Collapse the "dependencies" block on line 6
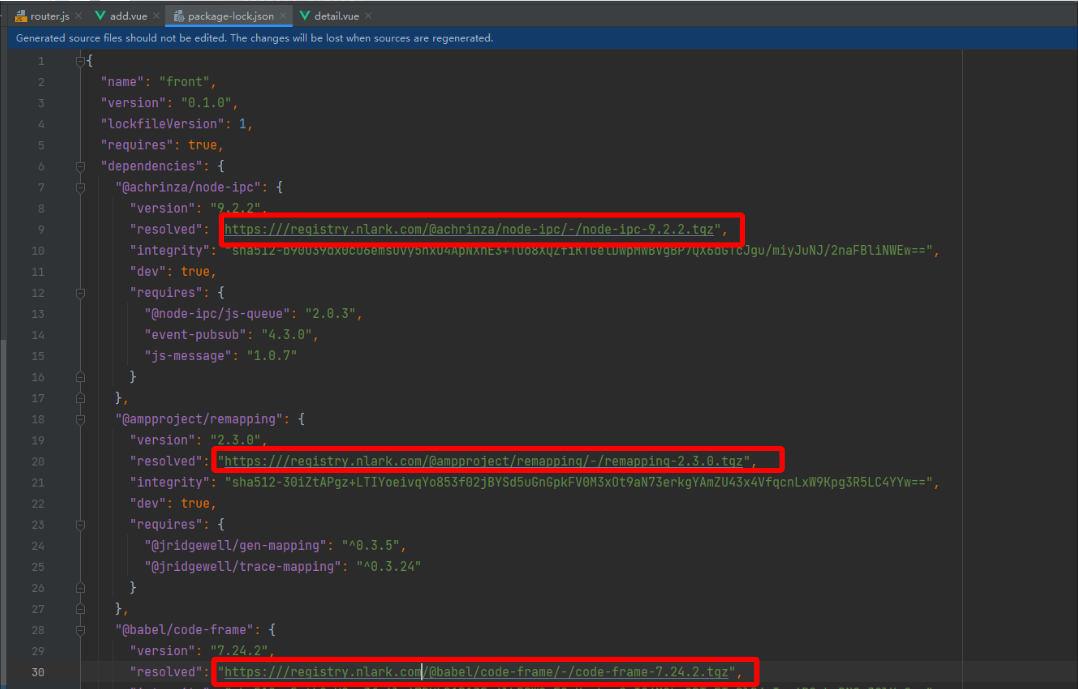The width and height of the screenshot is (1078, 689). pyautogui.click(x=80, y=166)
